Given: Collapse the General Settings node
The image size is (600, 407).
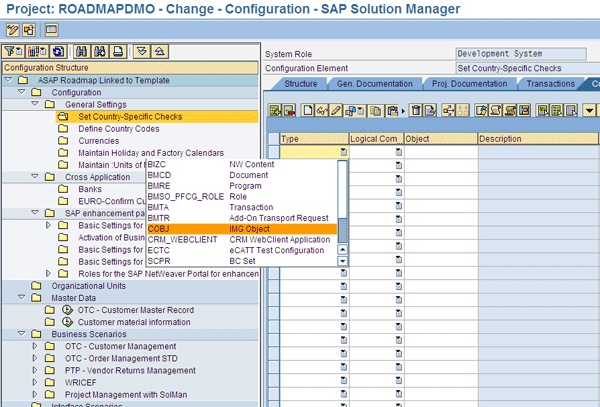Looking at the screenshot, I should coord(35,104).
